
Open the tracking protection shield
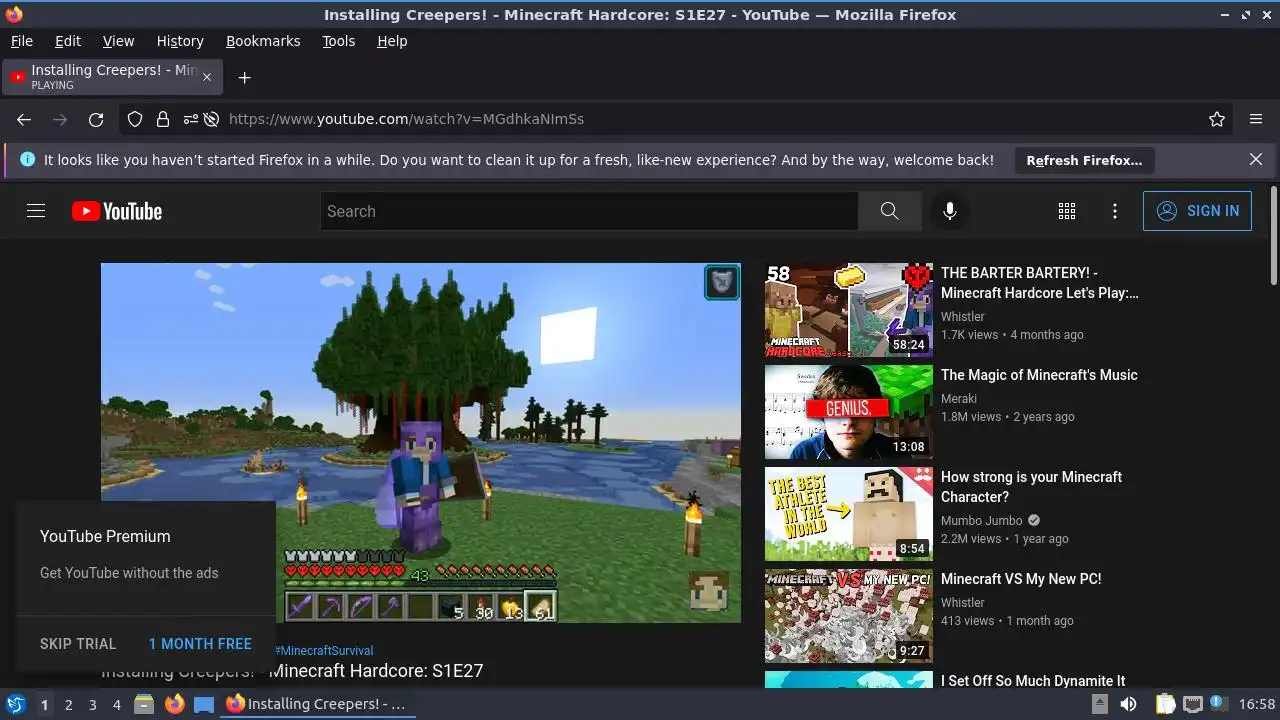point(135,119)
